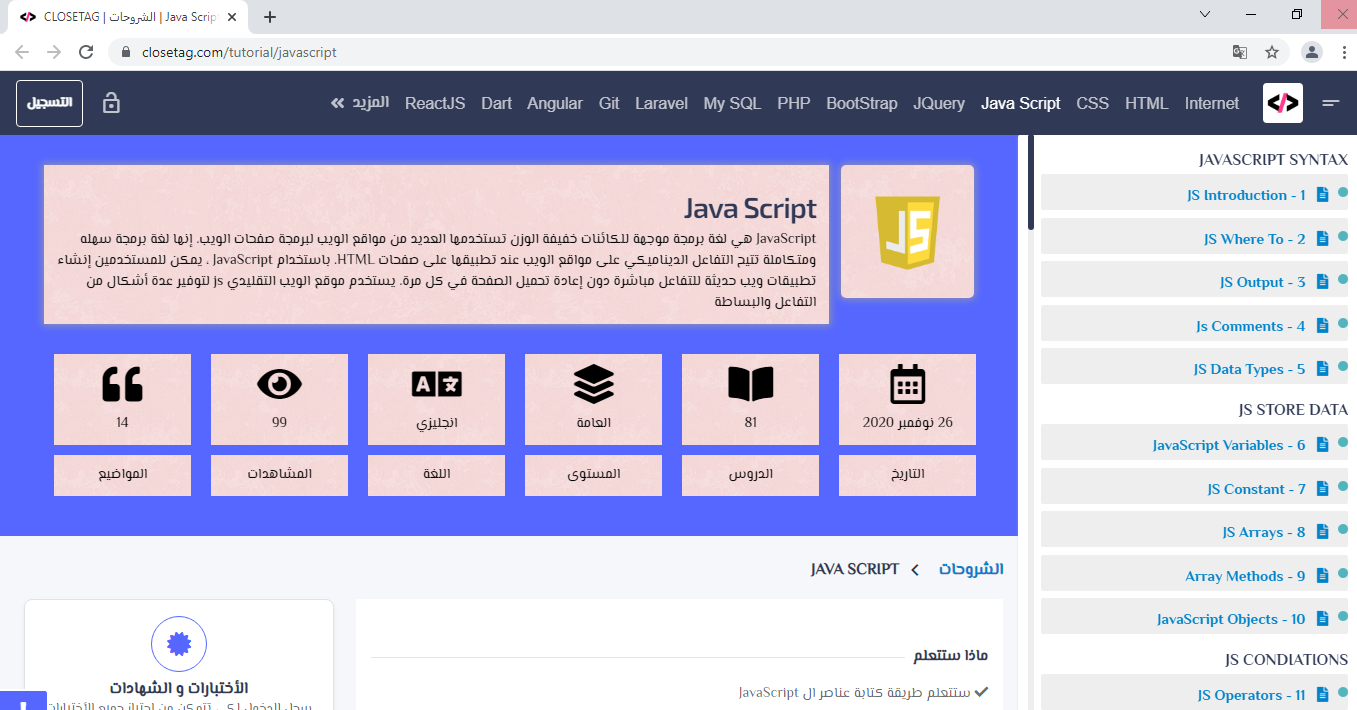The height and width of the screenshot is (710, 1357).
Task: Click the التسجيل register button
Action: point(49,103)
